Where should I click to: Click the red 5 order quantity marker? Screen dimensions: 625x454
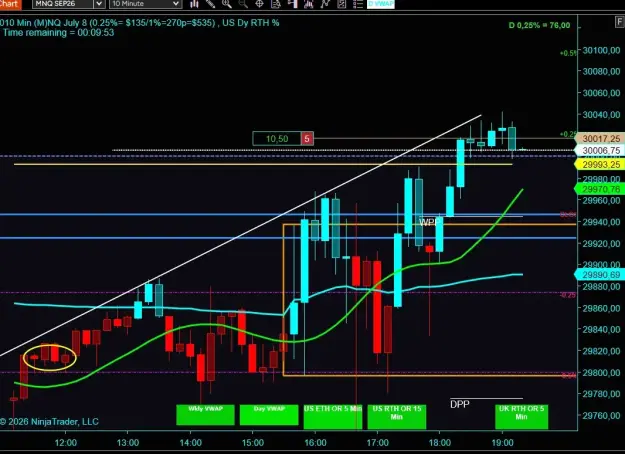click(307, 139)
